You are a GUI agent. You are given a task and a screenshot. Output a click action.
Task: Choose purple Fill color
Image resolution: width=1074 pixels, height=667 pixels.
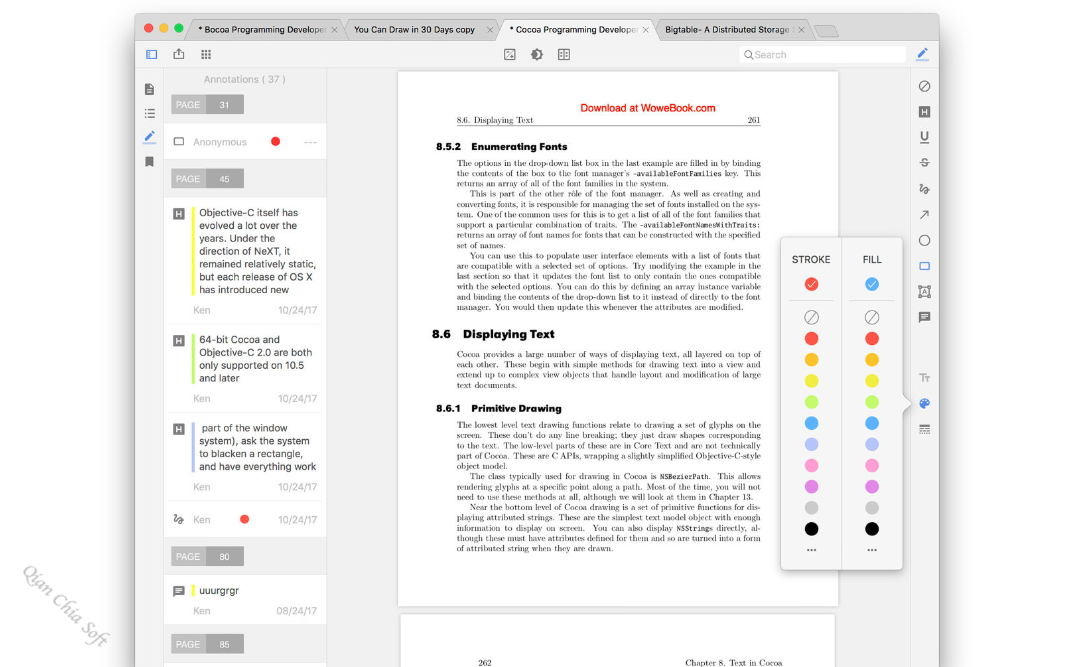click(871, 487)
